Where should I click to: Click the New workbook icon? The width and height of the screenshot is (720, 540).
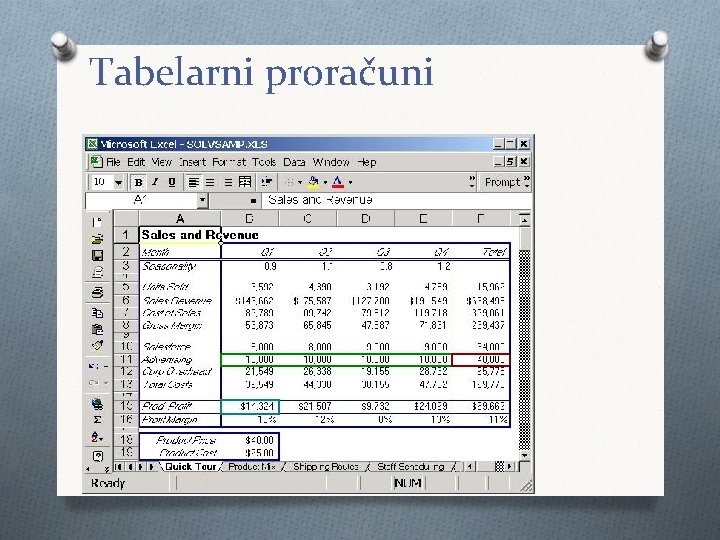point(97,223)
